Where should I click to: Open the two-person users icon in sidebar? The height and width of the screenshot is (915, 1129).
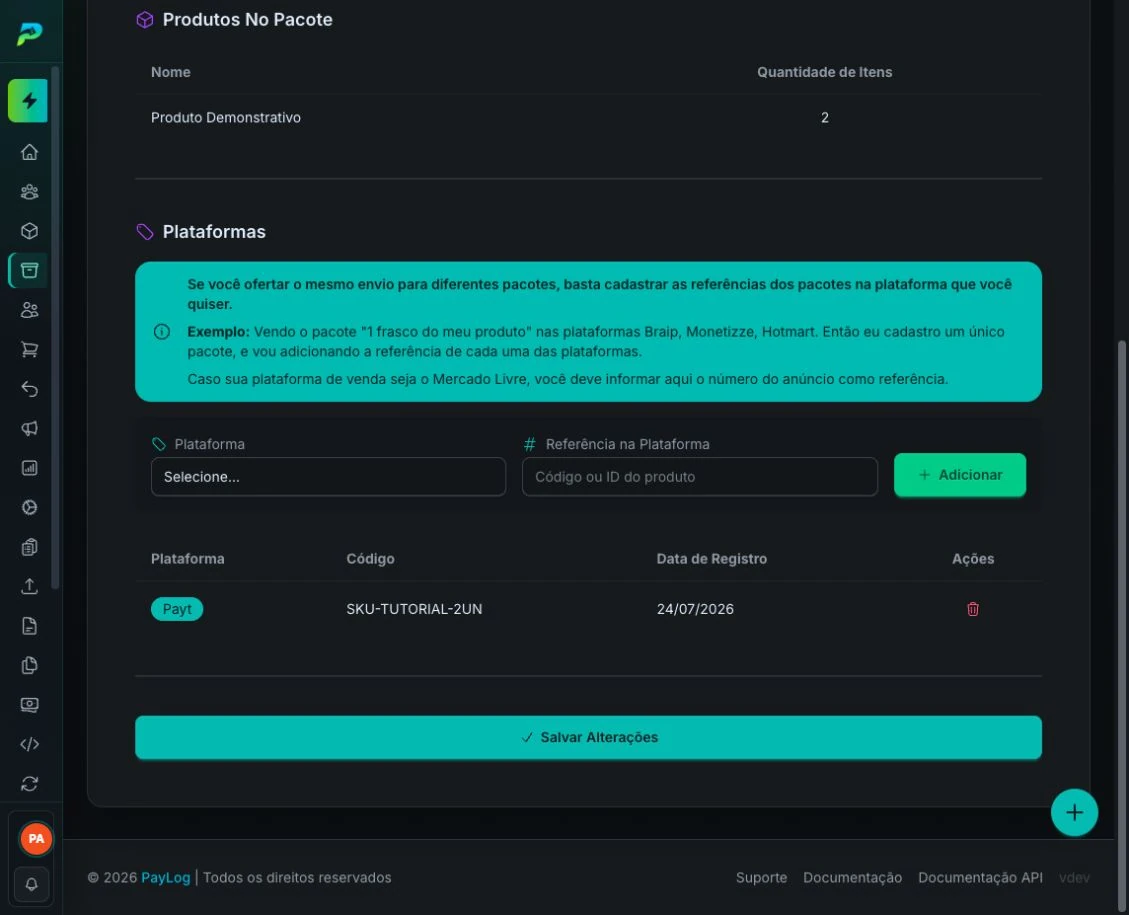coord(30,310)
